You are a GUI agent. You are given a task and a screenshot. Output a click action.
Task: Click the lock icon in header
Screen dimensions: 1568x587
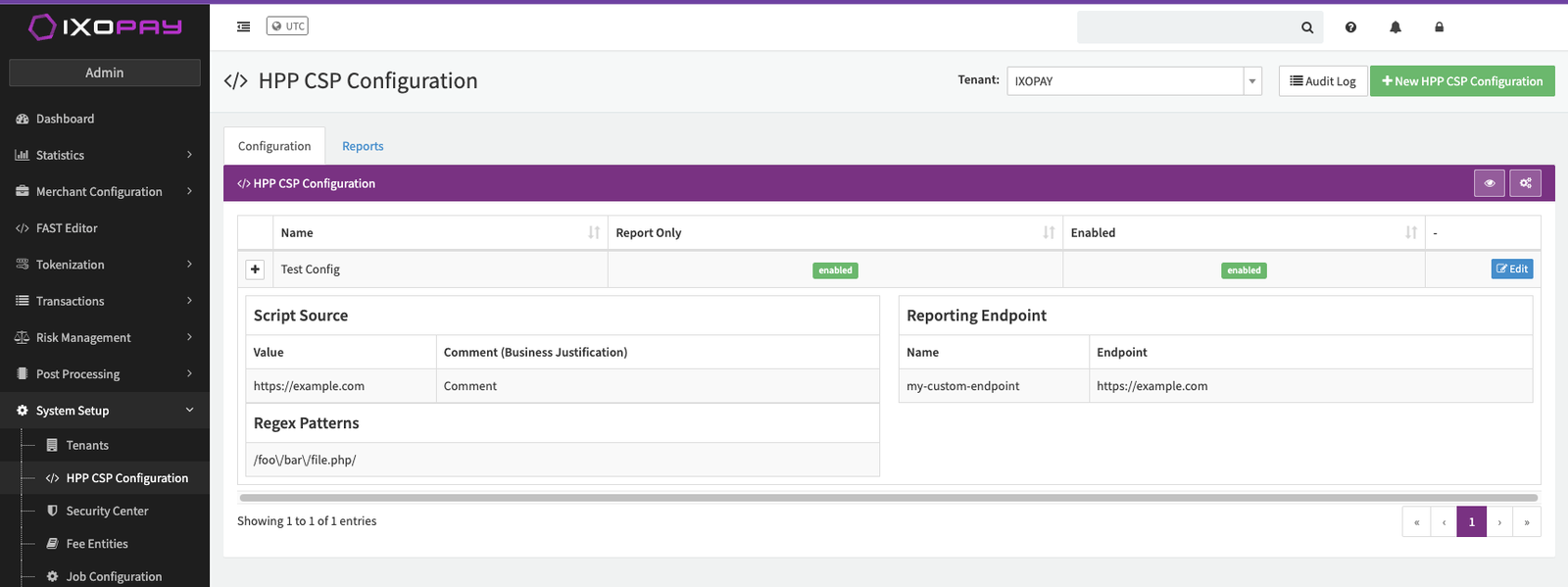[1439, 27]
